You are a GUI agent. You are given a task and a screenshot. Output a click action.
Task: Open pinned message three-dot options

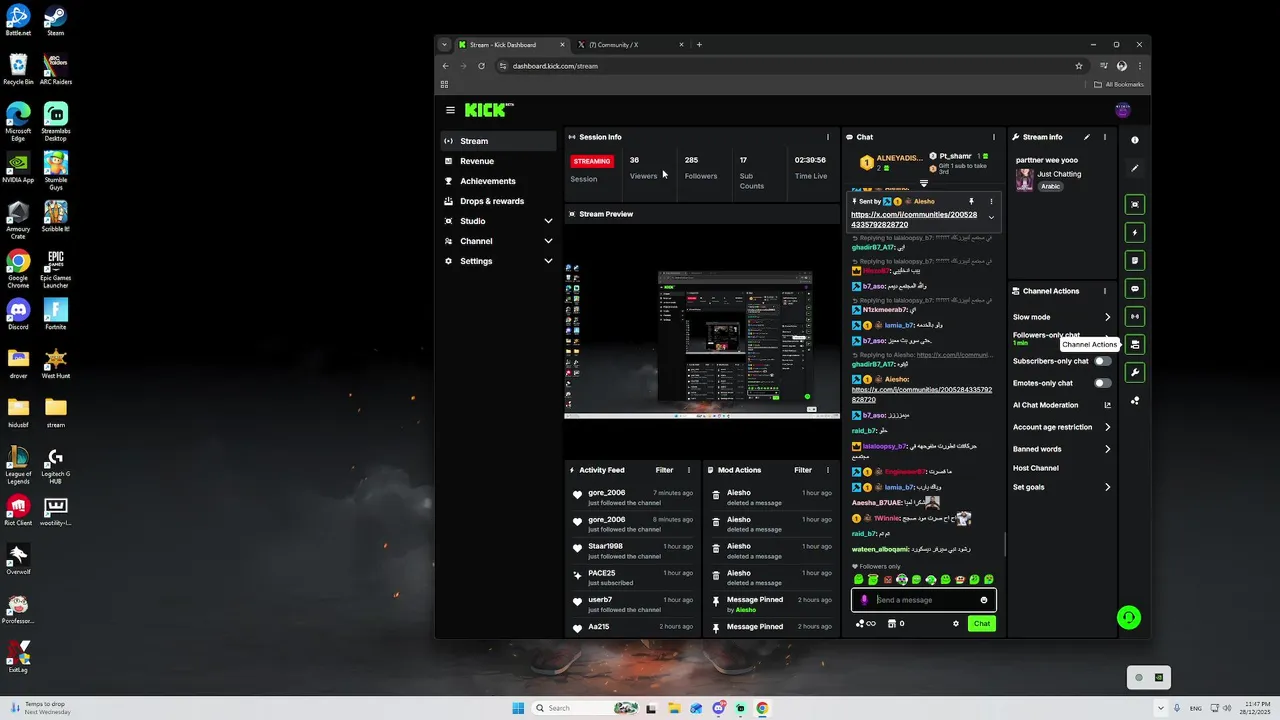point(991,201)
